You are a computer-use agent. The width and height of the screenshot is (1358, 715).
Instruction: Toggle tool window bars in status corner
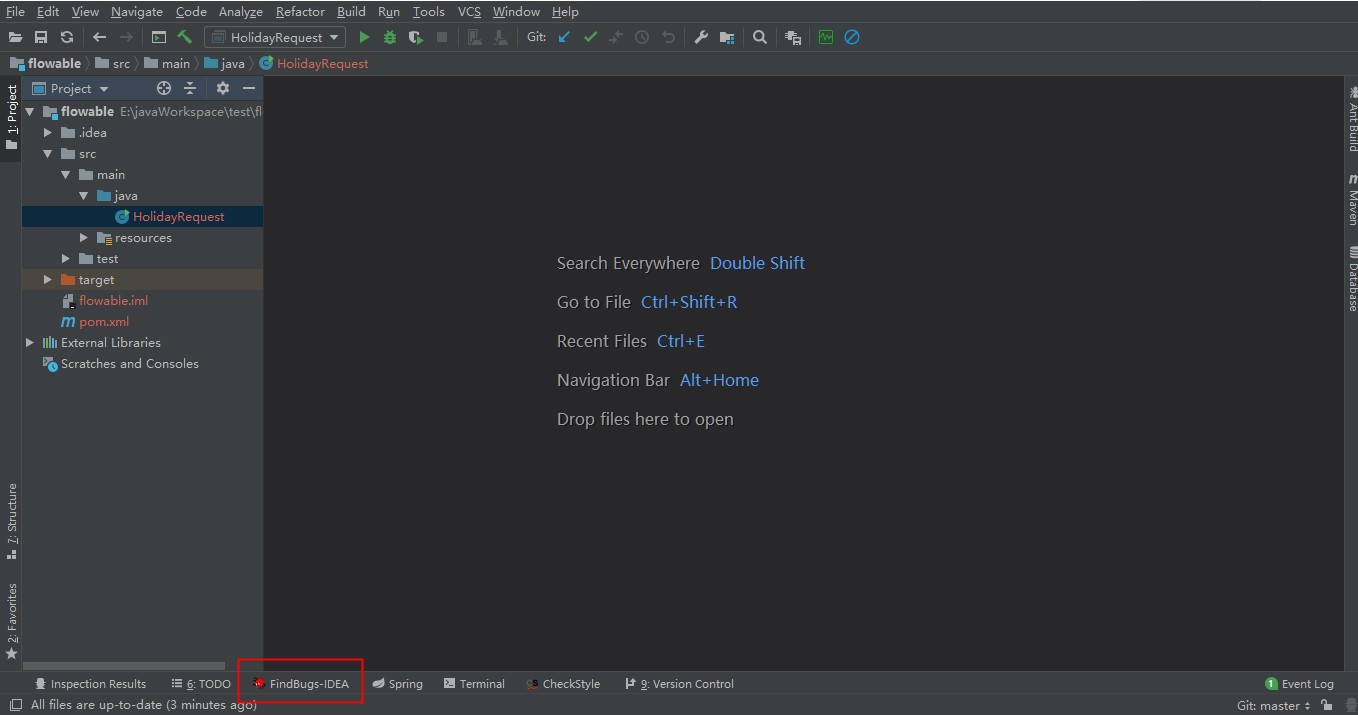(x=15, y=705)
